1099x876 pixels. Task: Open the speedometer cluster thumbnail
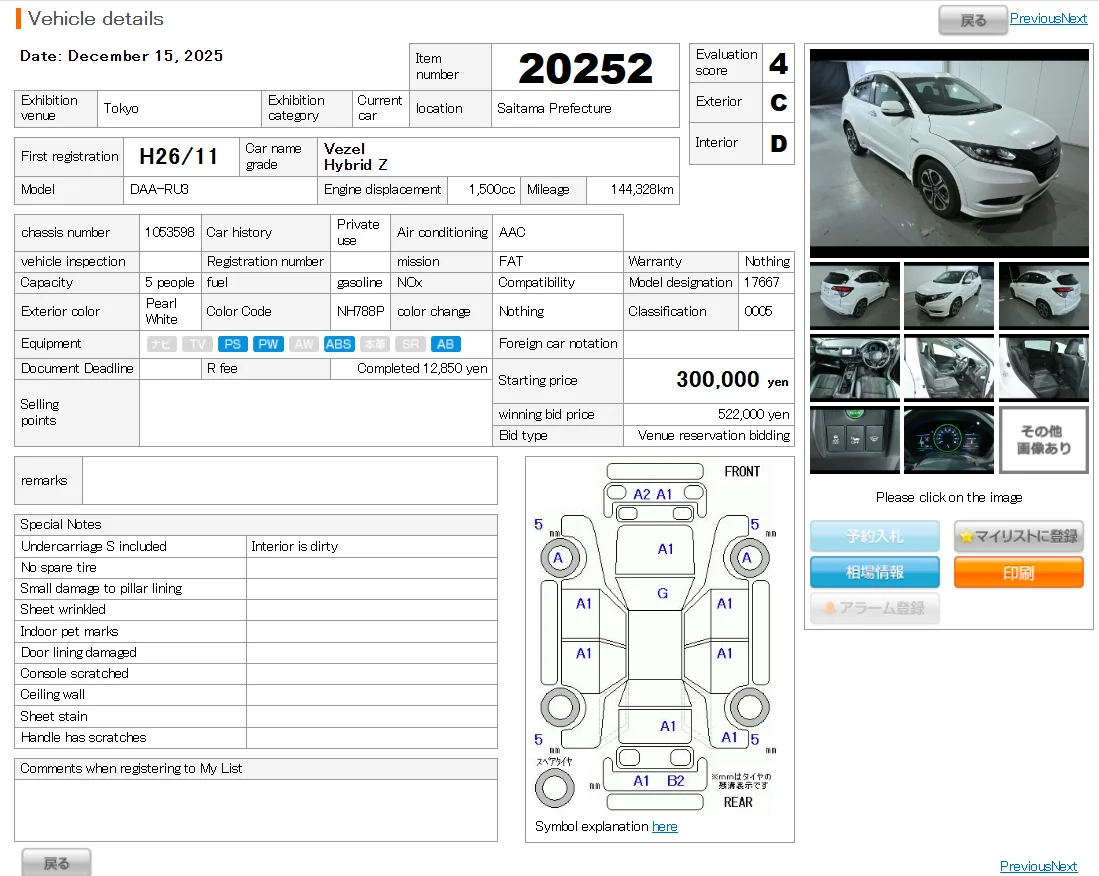[x=948, y=439]
